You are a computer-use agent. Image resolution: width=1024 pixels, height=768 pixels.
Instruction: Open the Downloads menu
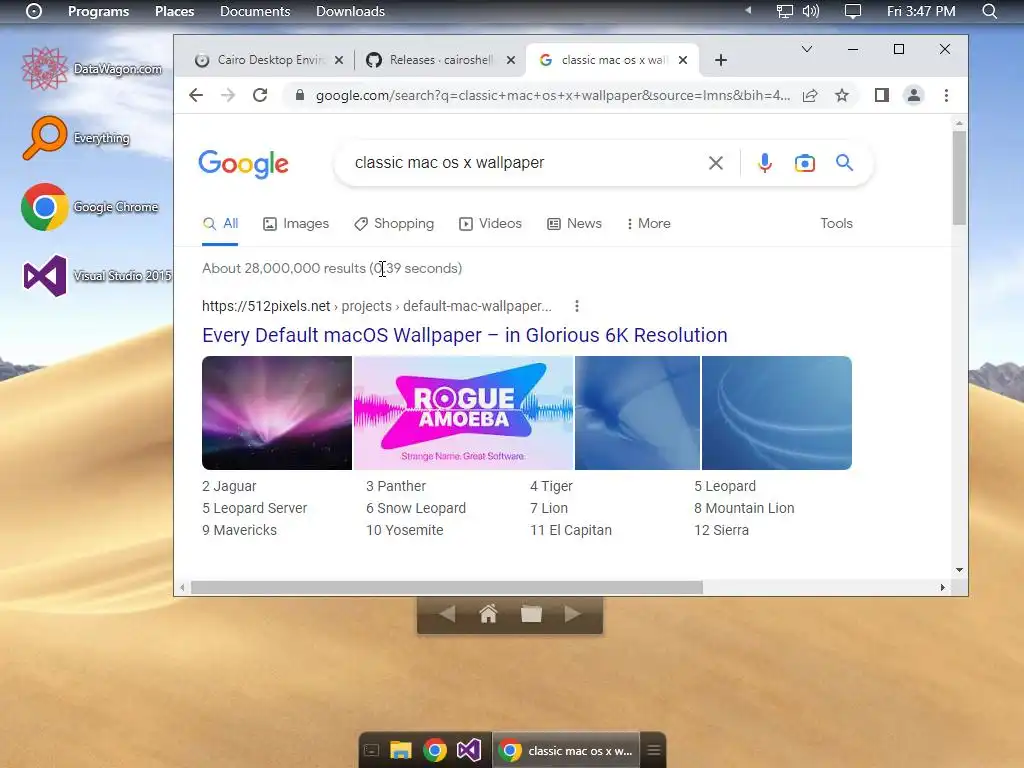[x=350, y=11]
